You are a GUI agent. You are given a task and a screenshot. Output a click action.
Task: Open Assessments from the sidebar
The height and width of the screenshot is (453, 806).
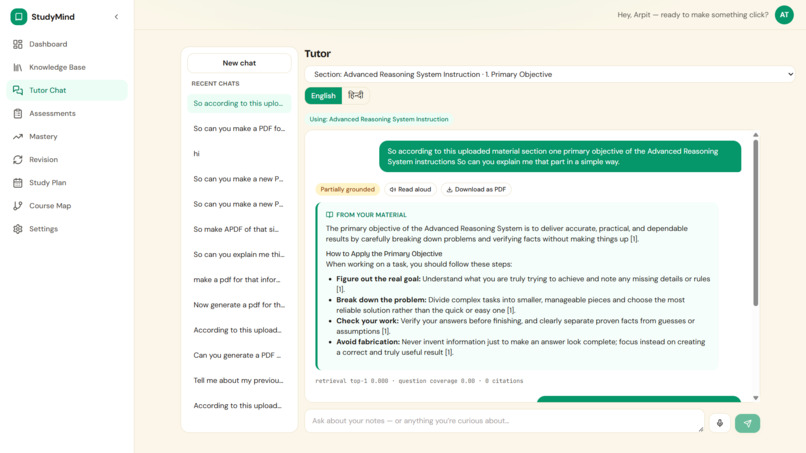[67, 113]
